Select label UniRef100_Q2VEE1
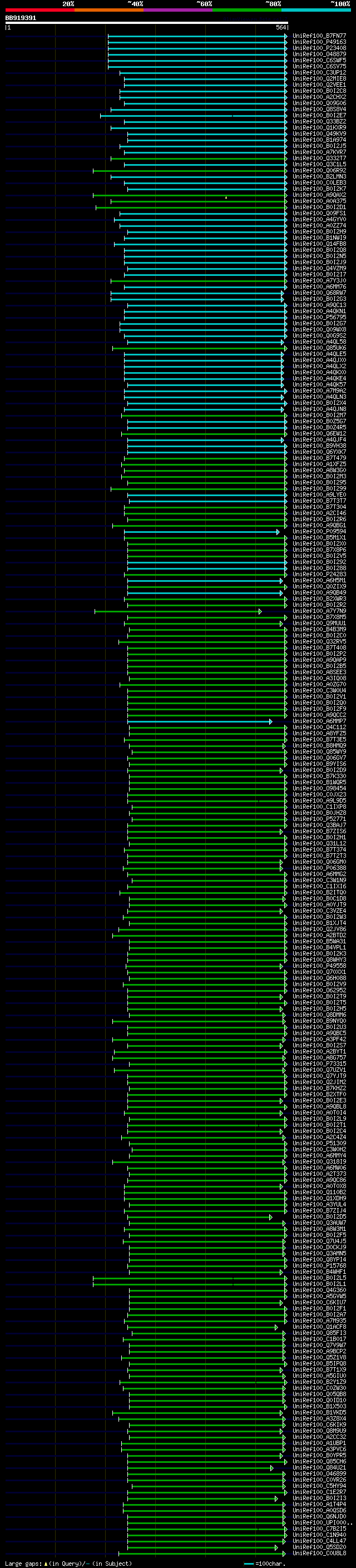This screenshot has height=1568, width=356. click(319, 85)
